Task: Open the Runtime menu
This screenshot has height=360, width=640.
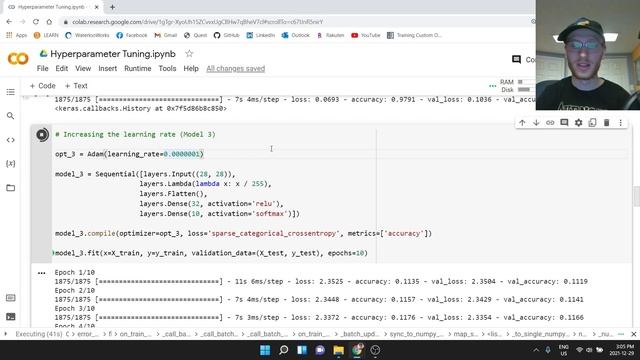Action: tap(138, 69)
